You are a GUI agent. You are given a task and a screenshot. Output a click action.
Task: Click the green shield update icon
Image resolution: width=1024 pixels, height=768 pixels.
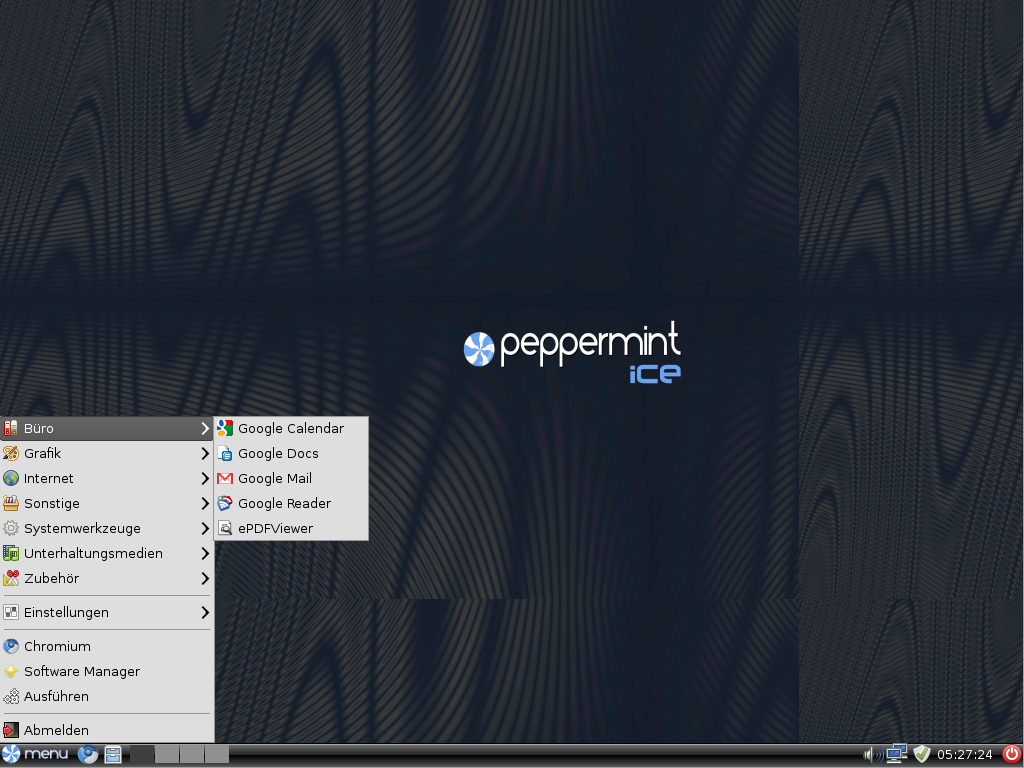click(922, 754)
